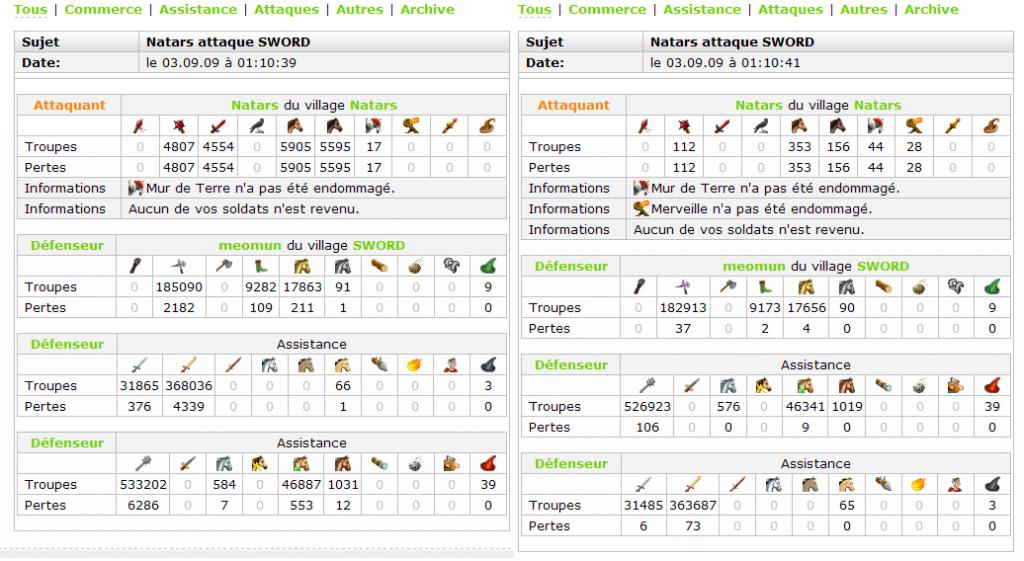The width and height of the screenshot is (1024, 561).
Task: Click the catapult icon in left Natars attacker row
Action: click(411, 125)
